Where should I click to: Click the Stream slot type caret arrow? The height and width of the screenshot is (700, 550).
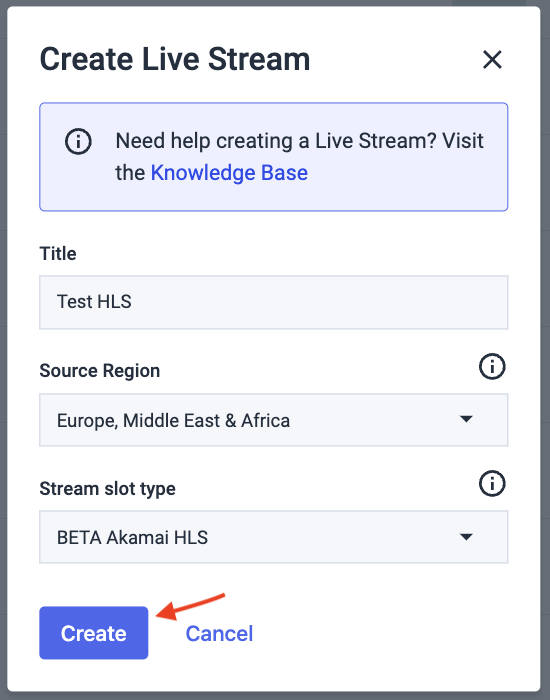[466, 537]
